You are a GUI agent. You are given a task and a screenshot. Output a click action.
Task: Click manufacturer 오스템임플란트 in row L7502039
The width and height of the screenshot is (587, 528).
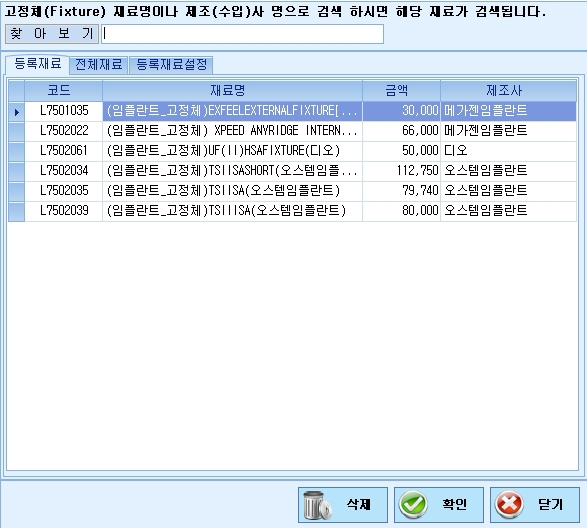point(508,211)
